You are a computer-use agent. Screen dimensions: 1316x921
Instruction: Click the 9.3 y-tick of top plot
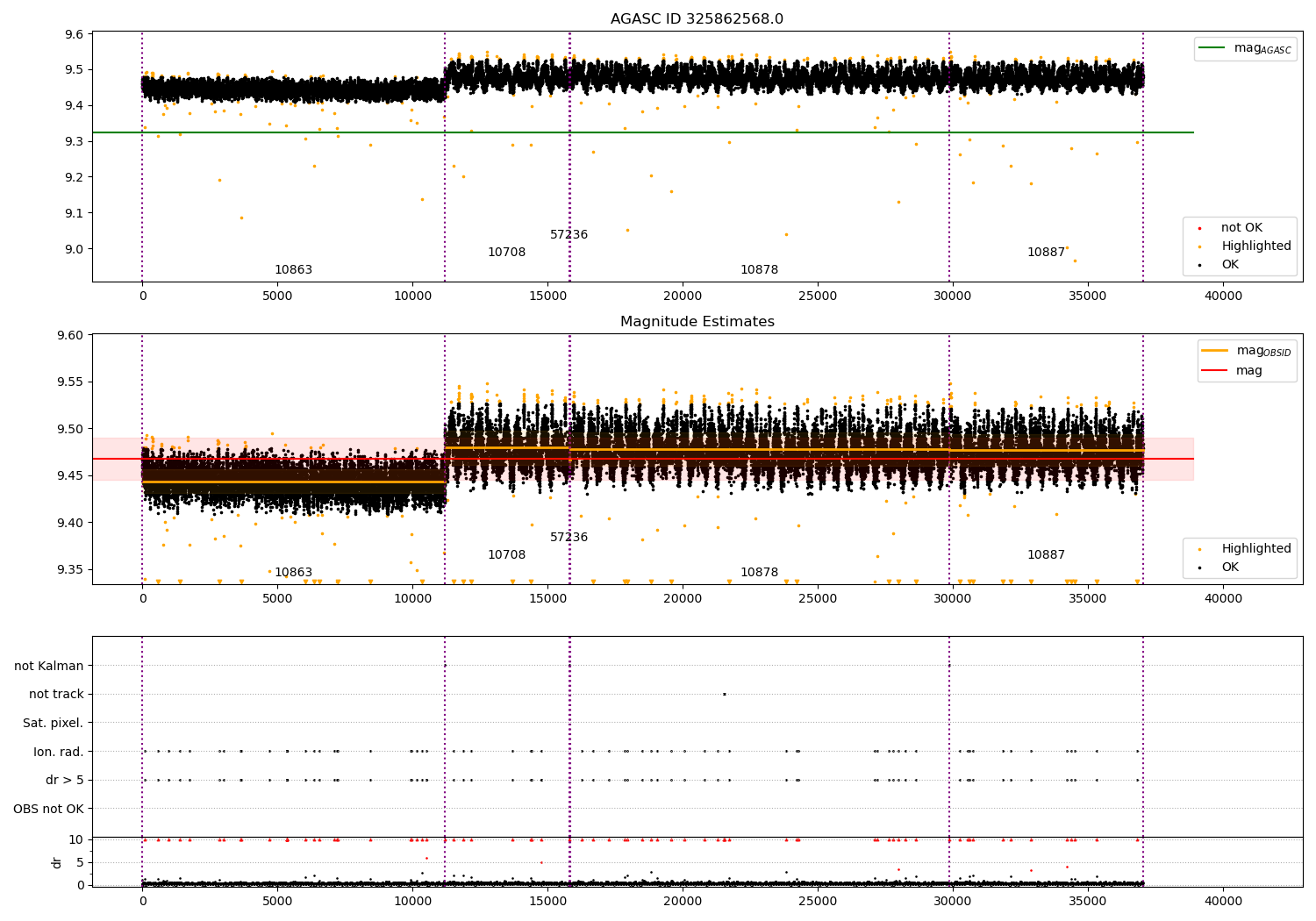75,141
